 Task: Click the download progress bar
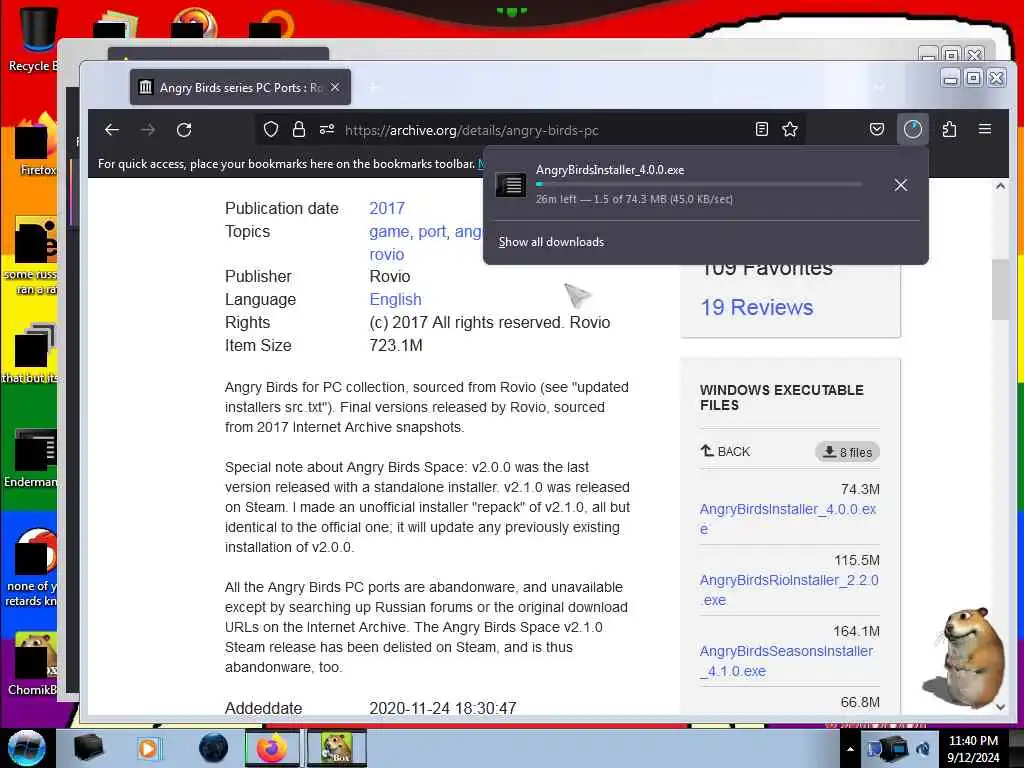click(x=699, y=184)
